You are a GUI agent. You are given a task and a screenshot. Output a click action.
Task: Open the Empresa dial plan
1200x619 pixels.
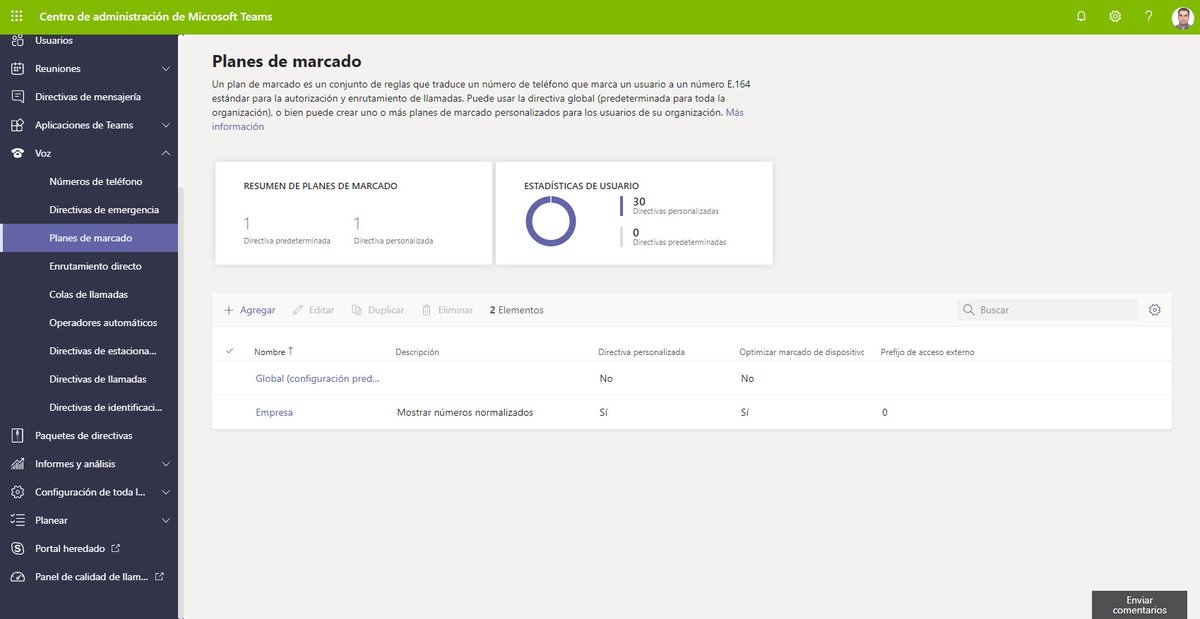(274, 412)
